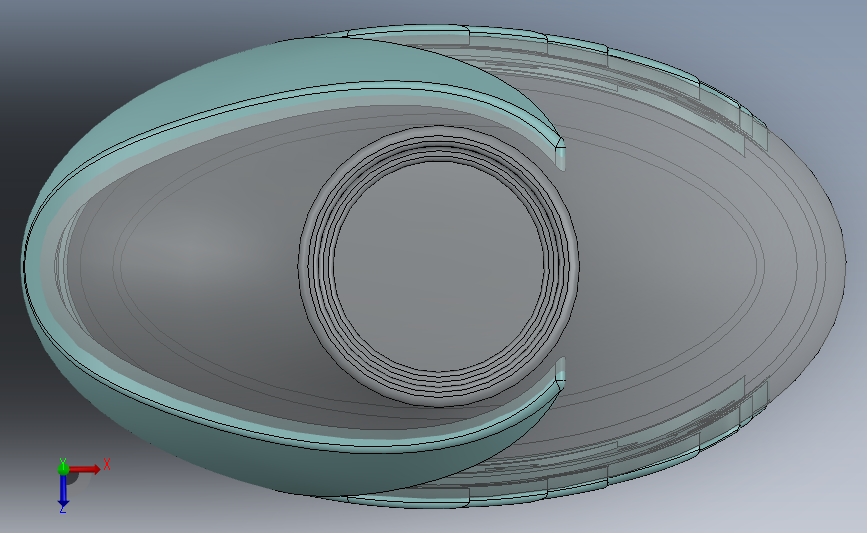
Task: Click the red X axis arrow on triad
Action: [84, 469]
